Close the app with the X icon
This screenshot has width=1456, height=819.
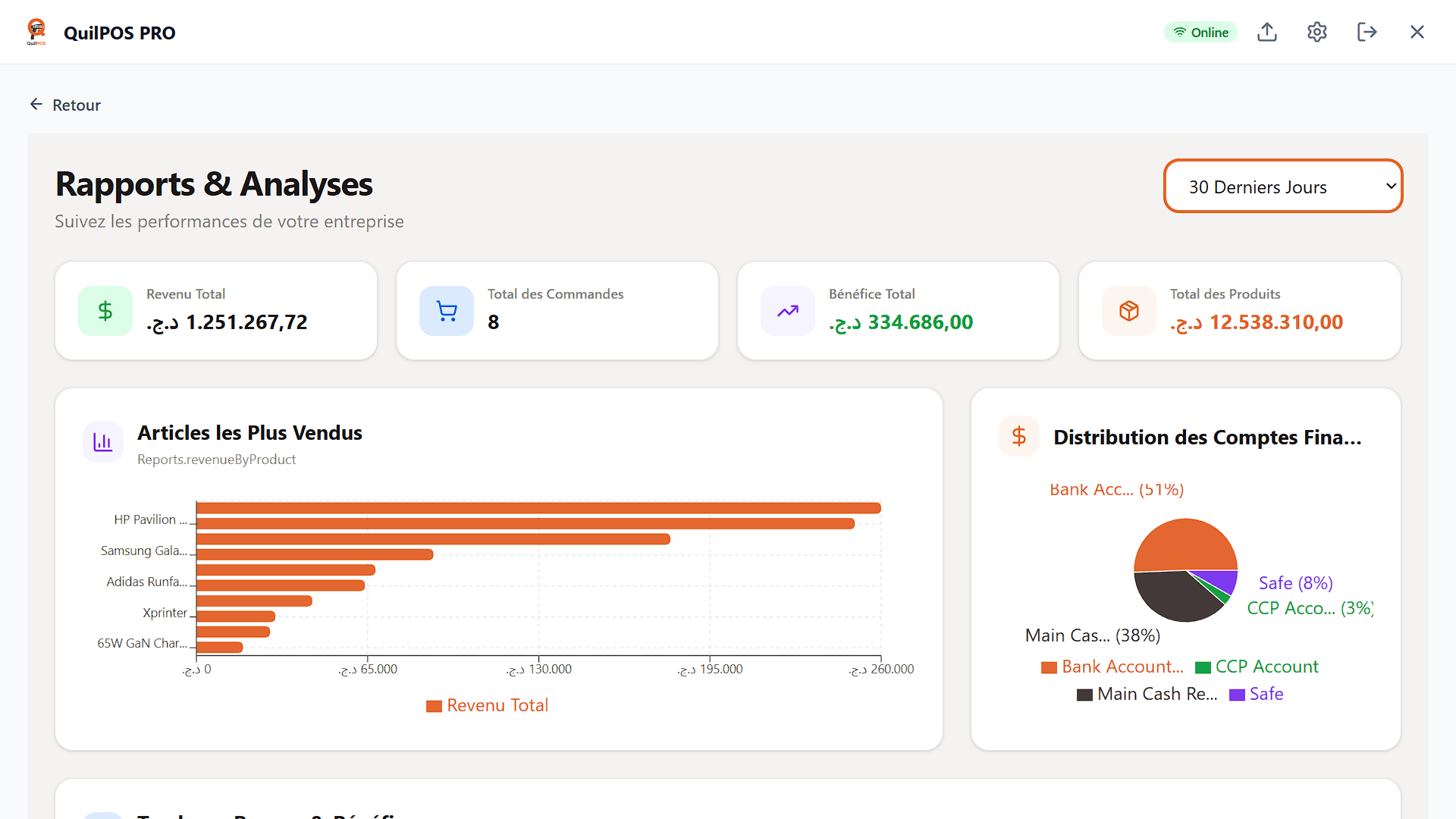coord(1417,32)
